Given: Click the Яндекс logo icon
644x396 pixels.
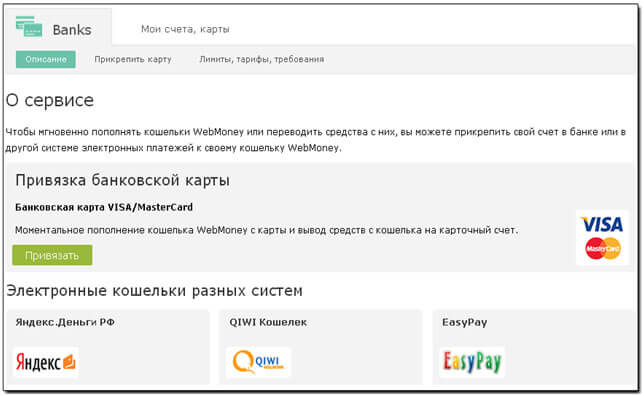Looking at the screenshot, I should pyautogui.click(x=46, y=362).
